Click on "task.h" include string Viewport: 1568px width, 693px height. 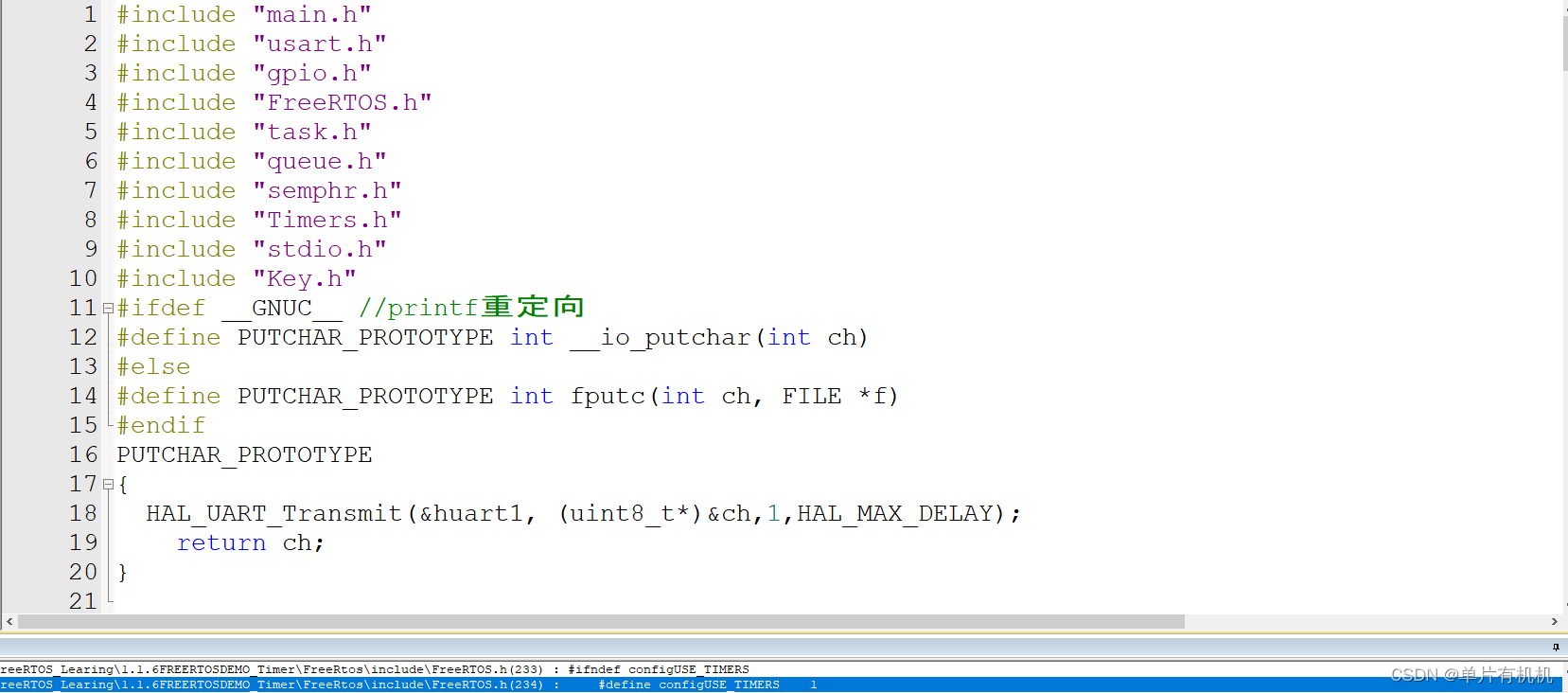[312, 133]
